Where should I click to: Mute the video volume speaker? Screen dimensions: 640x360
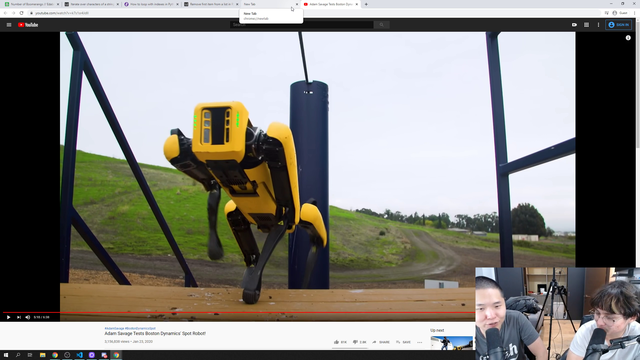[x=28, y=317]
